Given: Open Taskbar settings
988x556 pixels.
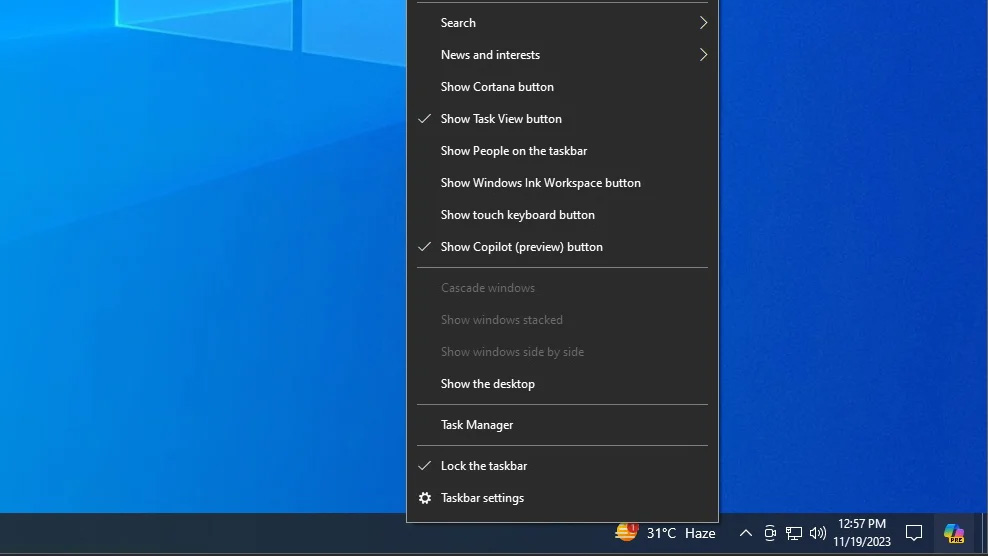Looking at the screenshot, I should (x=562, y=498).
